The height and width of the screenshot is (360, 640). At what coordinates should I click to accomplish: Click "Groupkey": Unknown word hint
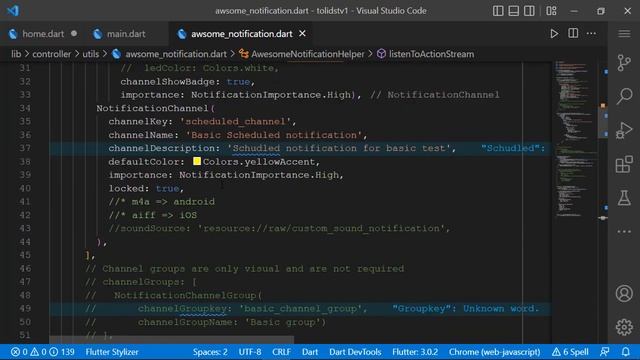466,309
